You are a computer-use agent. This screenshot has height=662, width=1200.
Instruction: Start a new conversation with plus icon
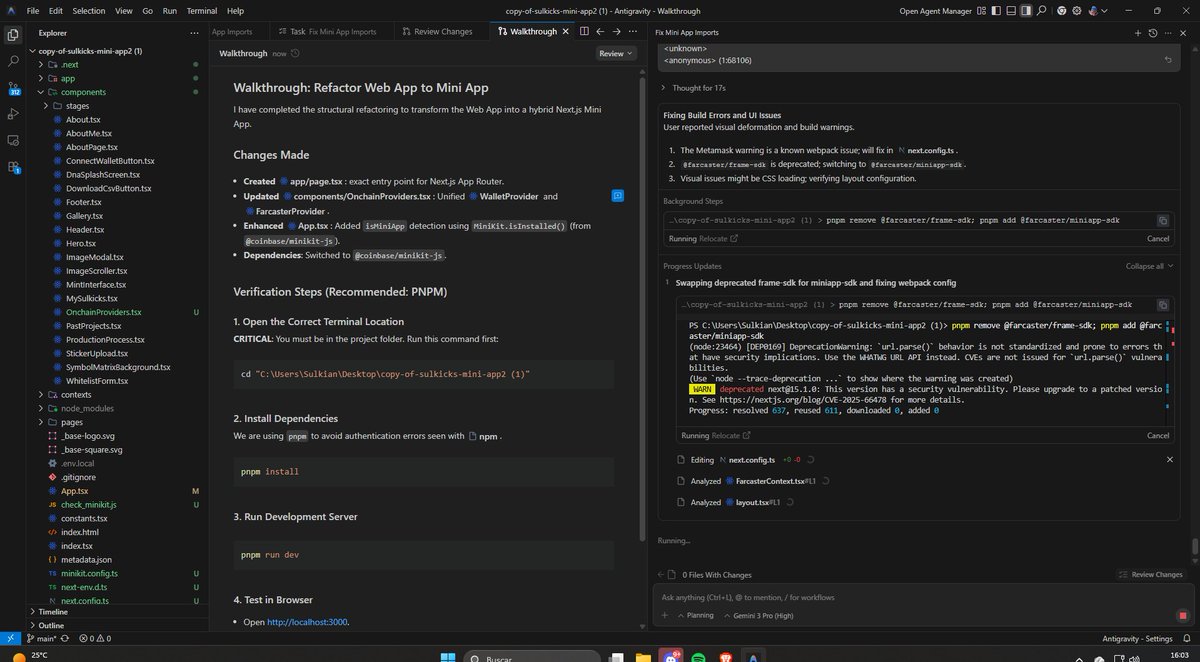point(1138,32)
